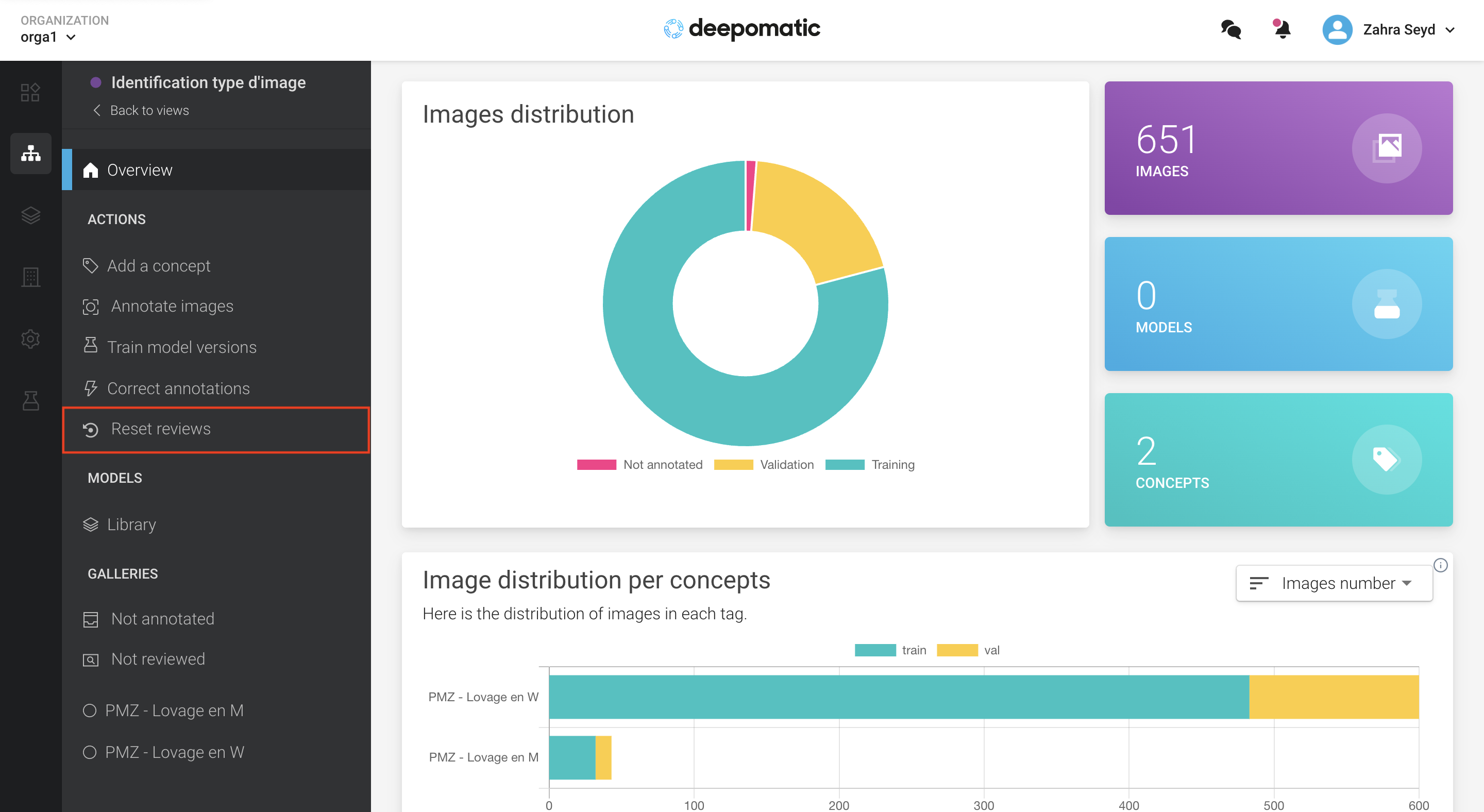Select PMZ - Lovage en M gallery radio
1484x812 pixels.
tap(90, 710)
